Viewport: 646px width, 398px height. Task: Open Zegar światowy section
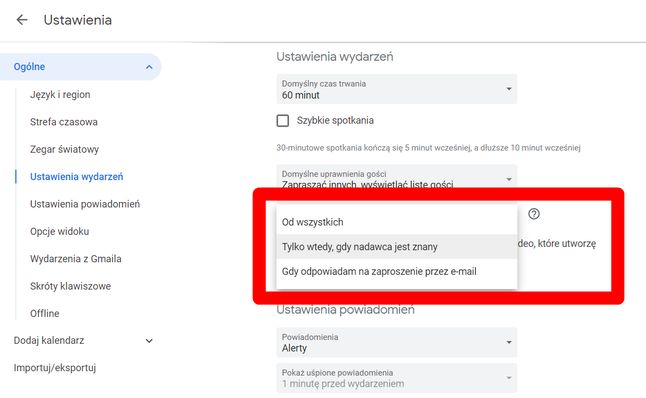[x=64, y=149]
